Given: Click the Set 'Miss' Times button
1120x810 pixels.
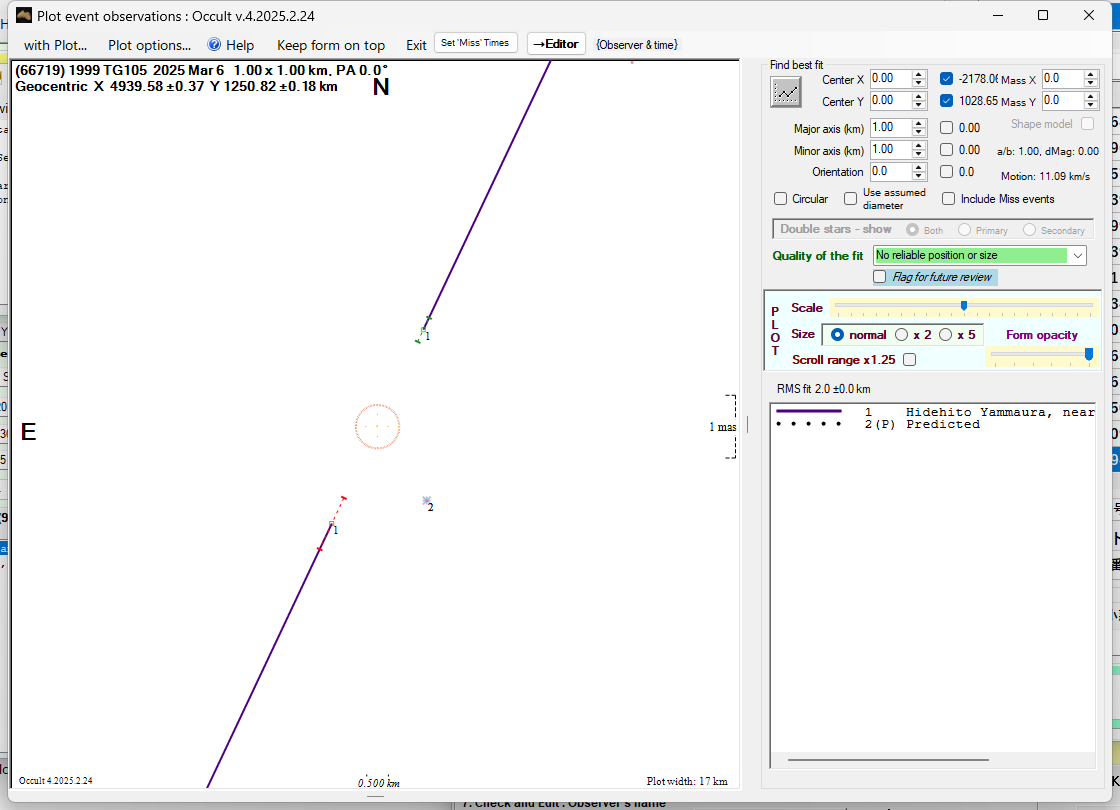Looking at the screenshot, I should pos(476,43).
